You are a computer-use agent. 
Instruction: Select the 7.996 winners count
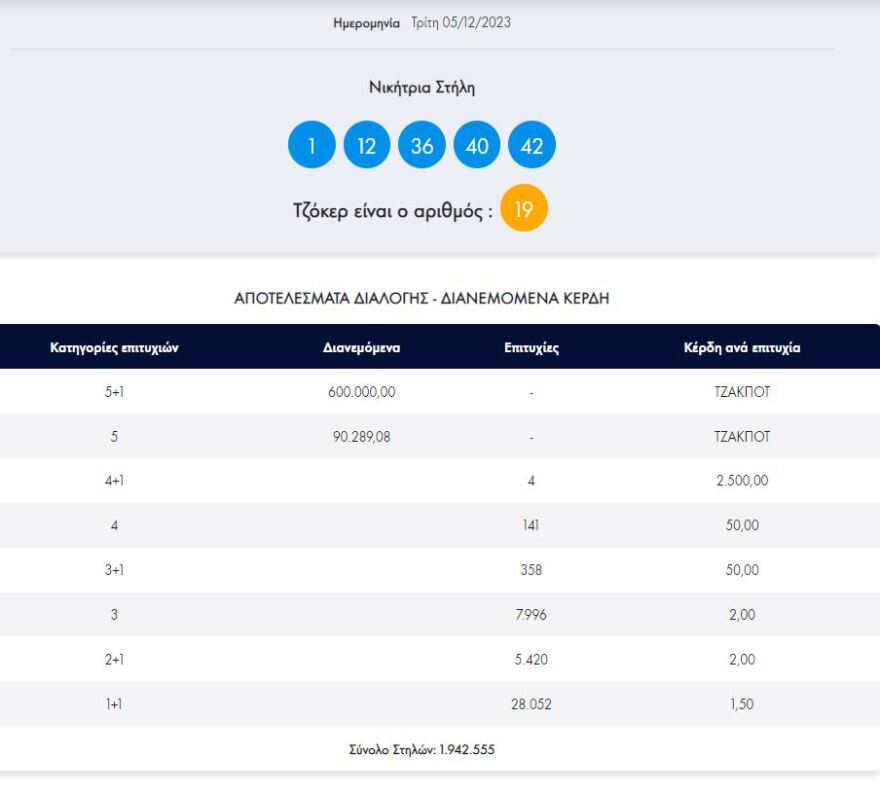[531, 615]
